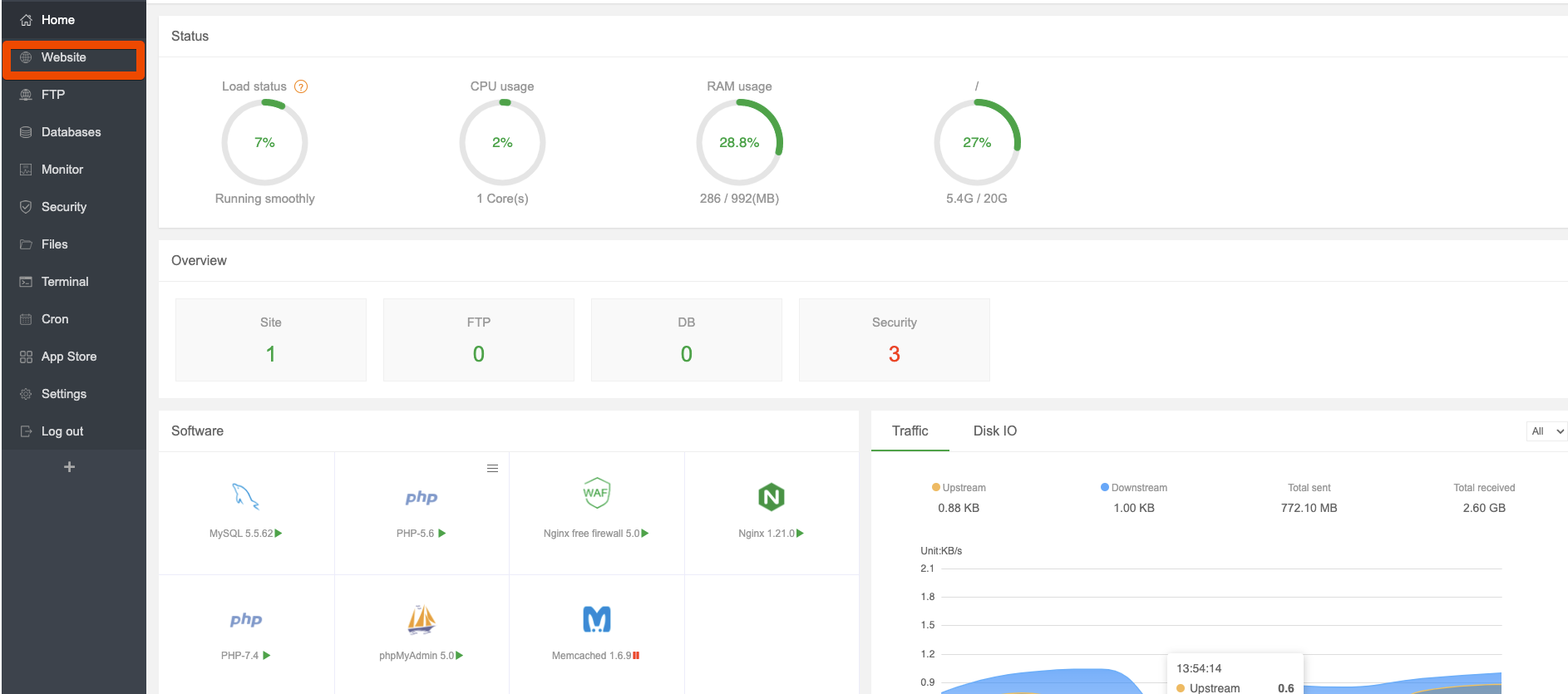This screenshot has width=1568, height=694.
Task: Click the Memcached 1.6.9 icon
Action: coord(596,619)
